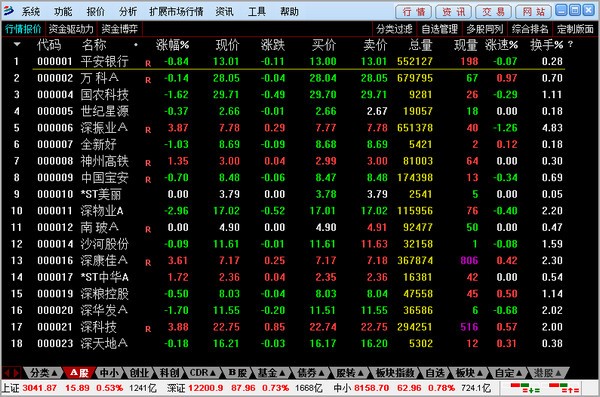This screenshot has width=600, height=397.
Task: Click the rightmost red-green status icon in status bar
Action: pyautogui.click(x=564, y=387)
